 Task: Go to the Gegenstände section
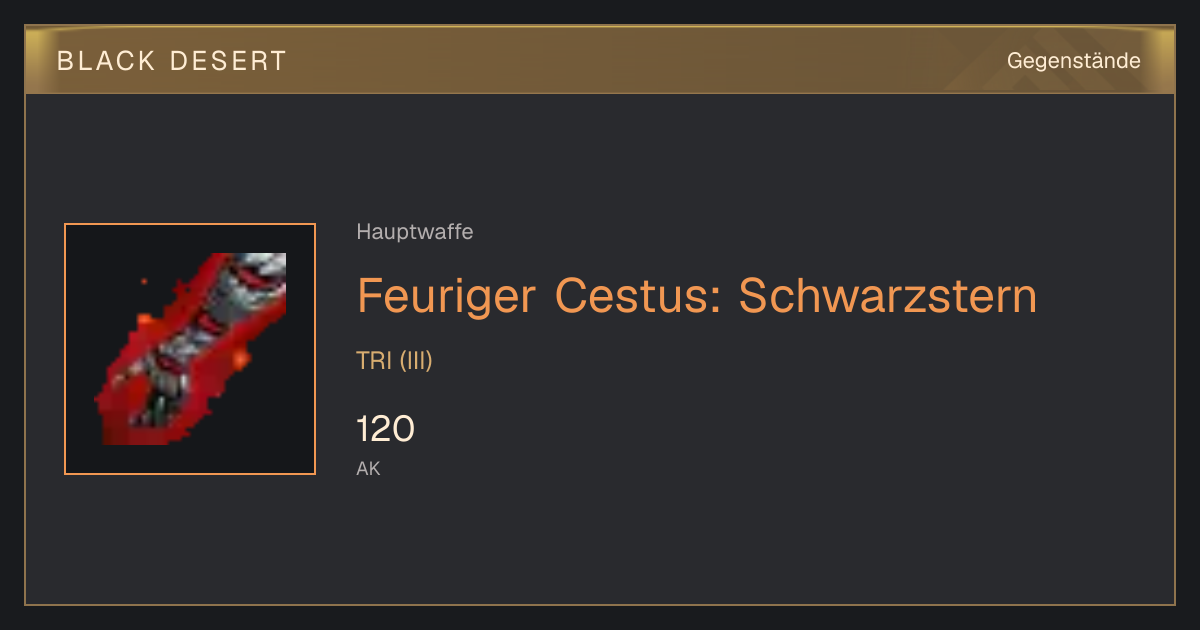tap(1074, 61)
